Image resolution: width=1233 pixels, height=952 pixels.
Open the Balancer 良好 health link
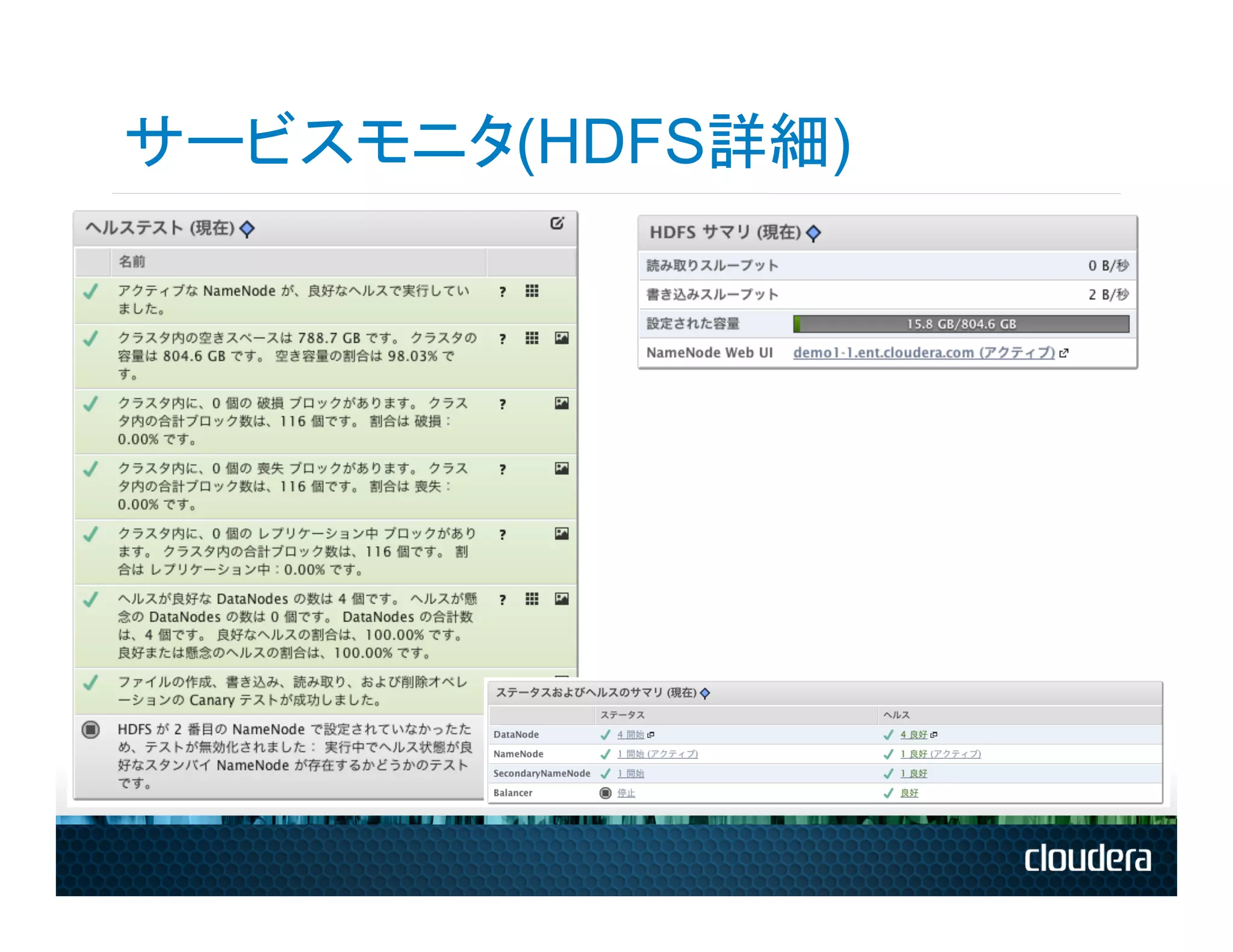click(x=909, y=793)
